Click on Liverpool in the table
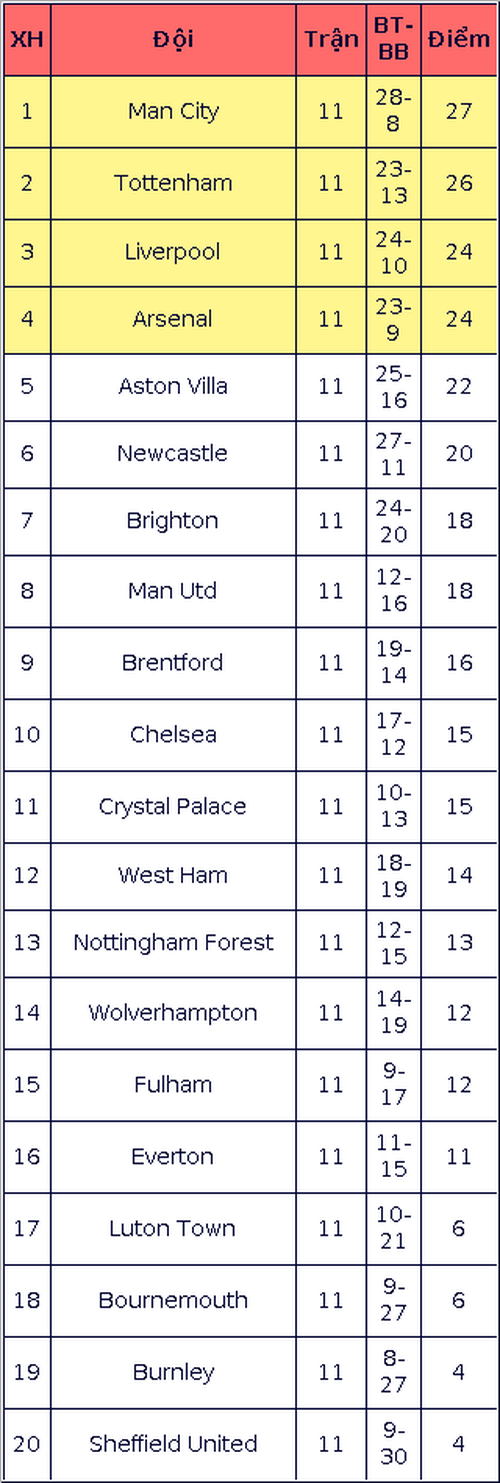 [x=173, y=252]
